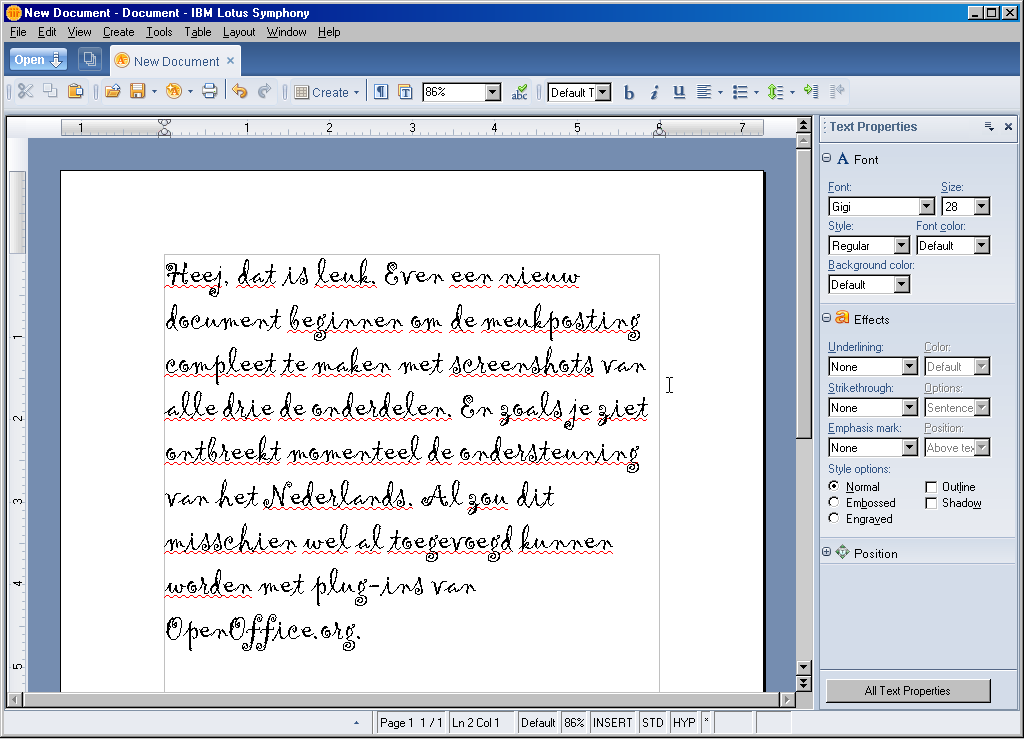This screenshot has width=1024, height=739.
Task: Open the Default T paragraph style dropdown
Action: point(603,92)
